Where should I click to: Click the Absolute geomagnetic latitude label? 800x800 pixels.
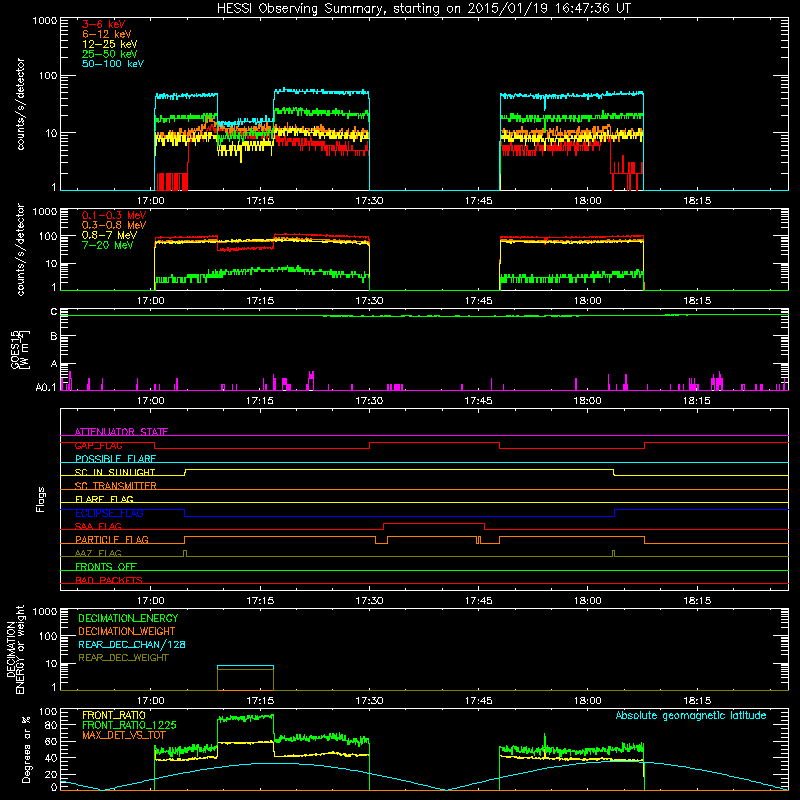click(691, 716)
